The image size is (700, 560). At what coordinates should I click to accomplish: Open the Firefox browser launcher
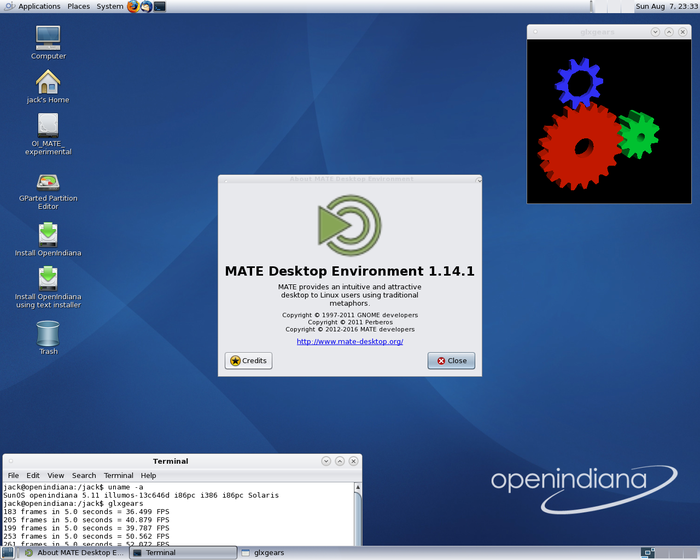click(133, 6)
